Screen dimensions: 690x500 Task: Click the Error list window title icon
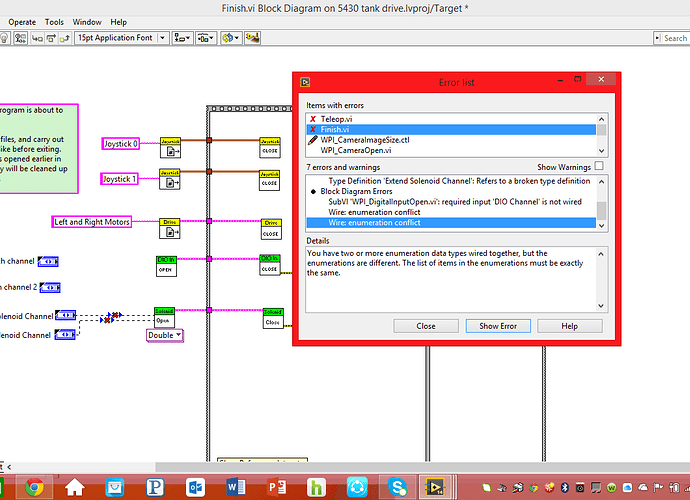click(305, 82)
